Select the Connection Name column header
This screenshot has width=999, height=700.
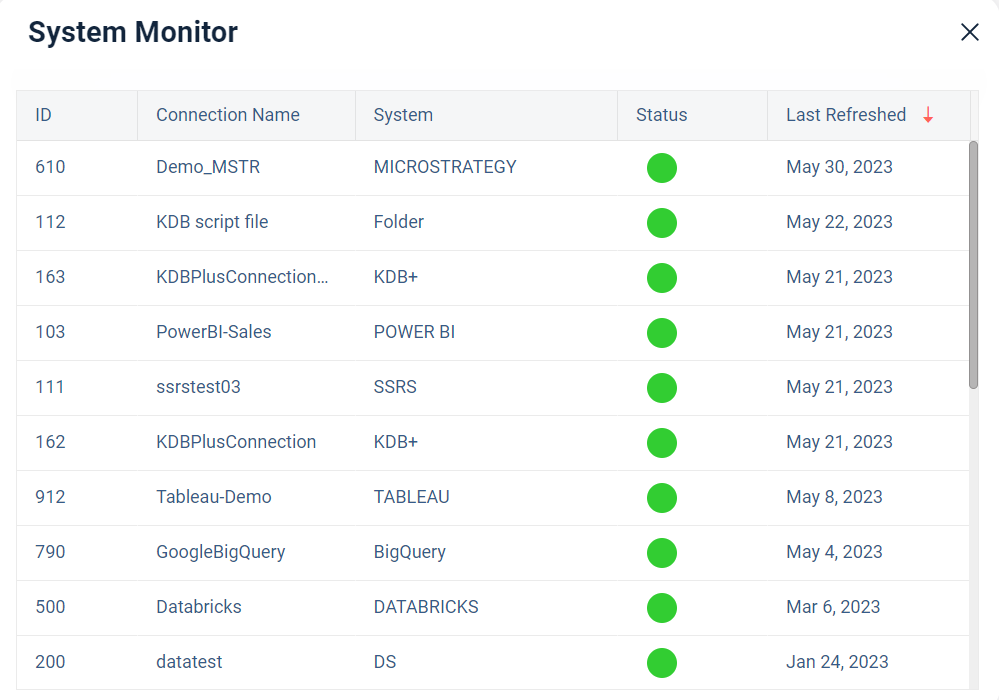point(227,115)
